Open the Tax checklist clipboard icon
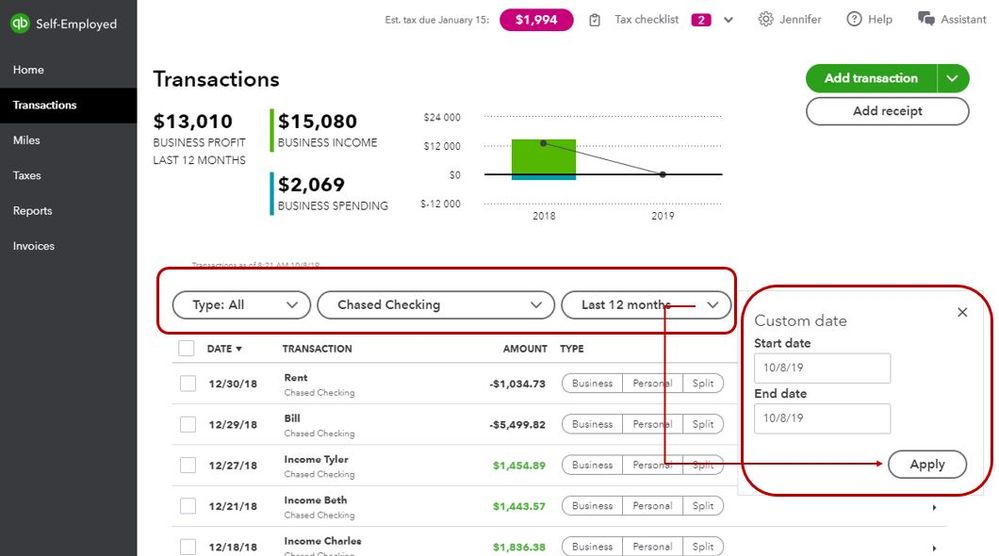Image resolution: width=999 pixels, height=556 pixels. [x=595, y=20]
